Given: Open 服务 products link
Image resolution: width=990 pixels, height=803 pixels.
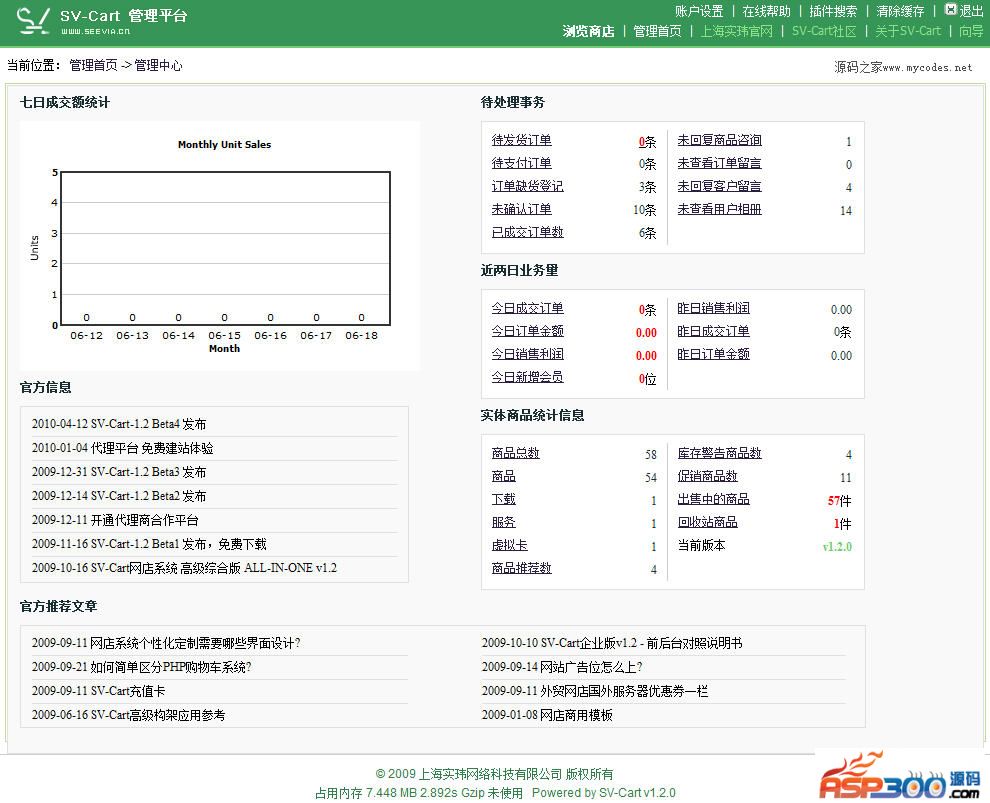Looking at the screenshot, I should click(503, 521).
